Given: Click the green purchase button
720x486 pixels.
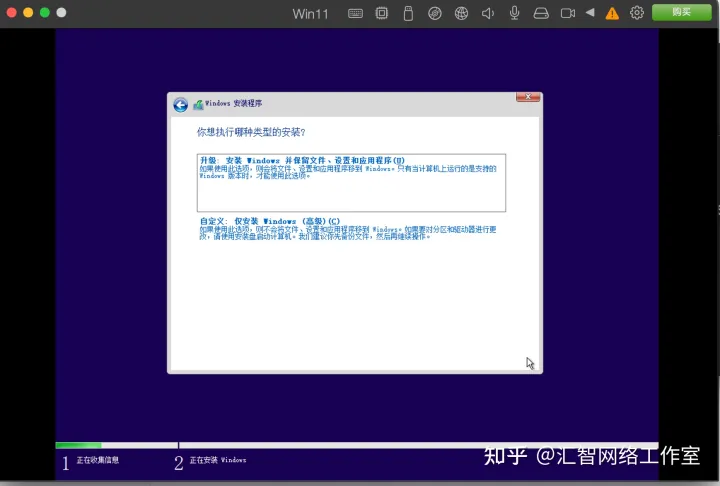Looking at the screenshot, I should pyautogui.click(x=681, y=12).
